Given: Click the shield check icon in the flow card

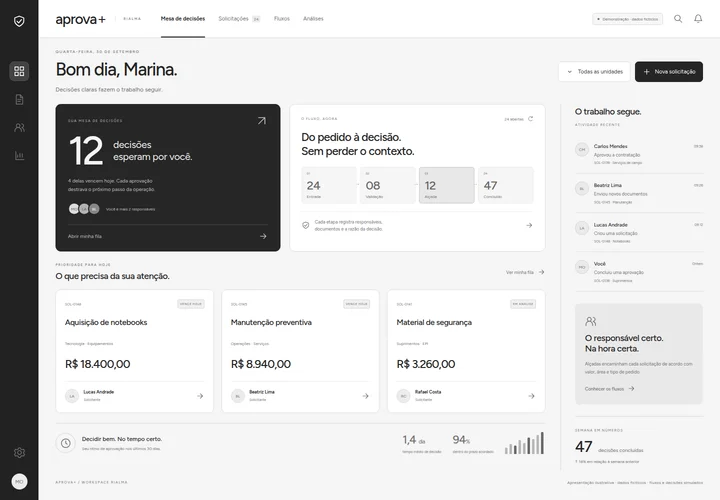Looking at the screenshot, I should (x=305, y=225).
